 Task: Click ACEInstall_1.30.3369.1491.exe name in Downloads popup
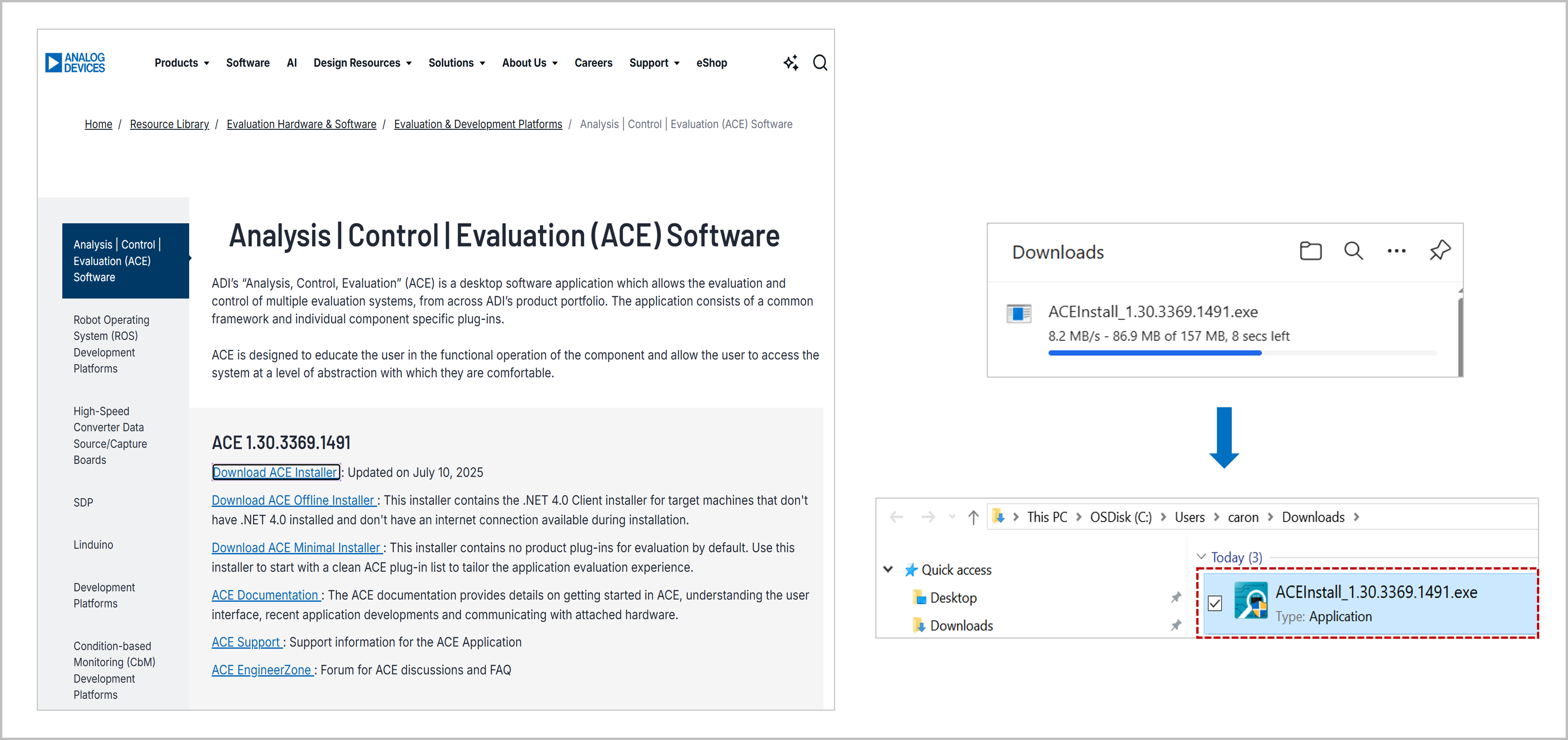pyautogui.click(x=1153, y=312)
